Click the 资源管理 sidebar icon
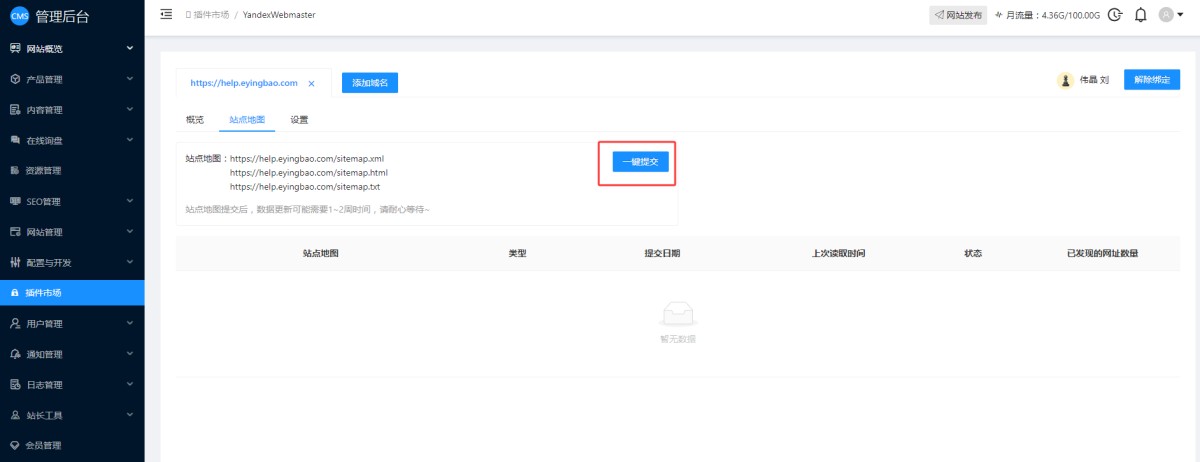The height and width of the screenshot is (462, 1200). coord(15,171)
